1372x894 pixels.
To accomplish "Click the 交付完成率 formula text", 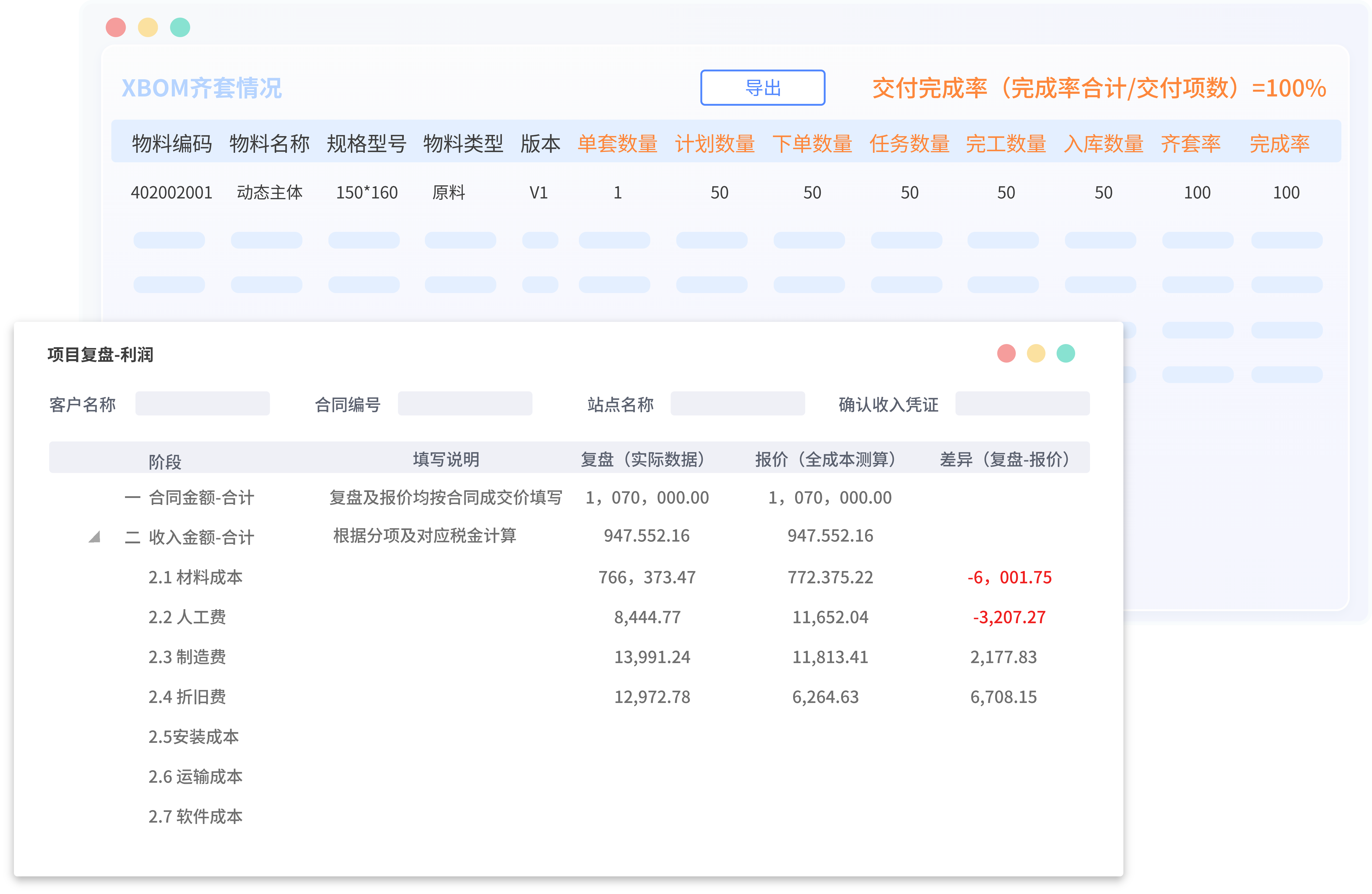I will point(1099,88).
